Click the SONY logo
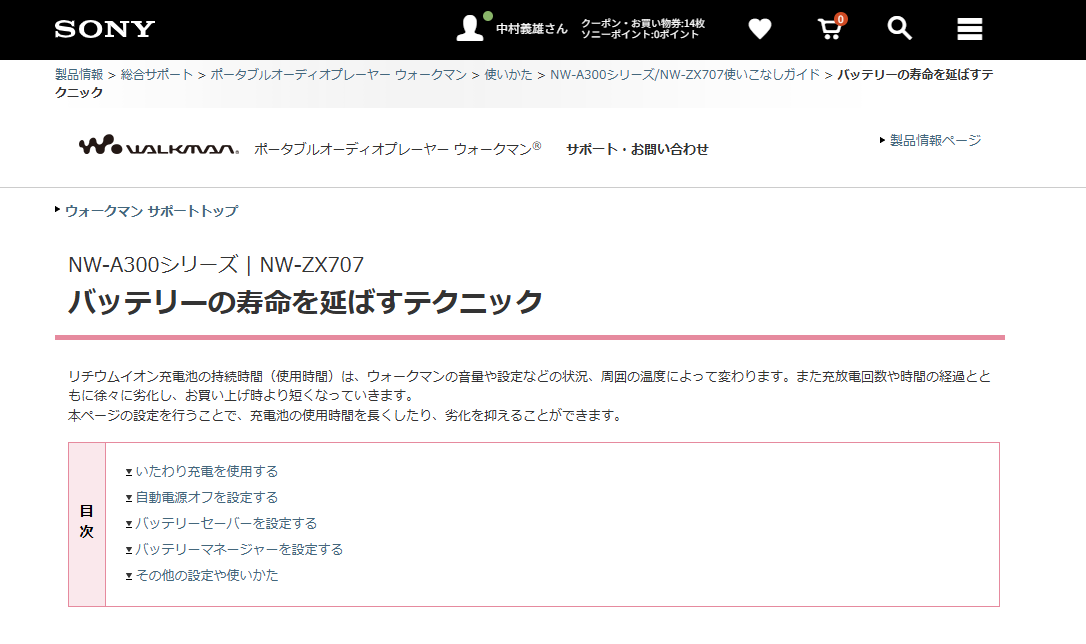 click(x=105, y=29)
